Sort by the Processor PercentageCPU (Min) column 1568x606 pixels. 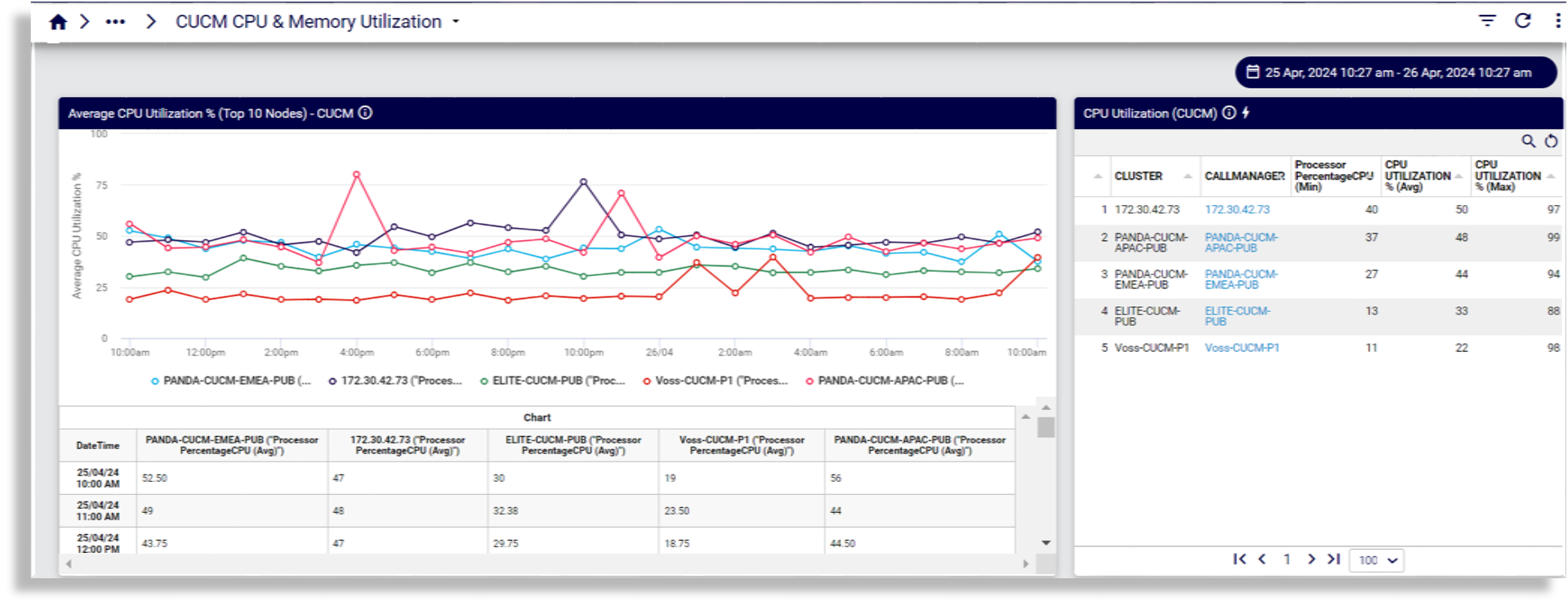pyautogui.click(x=1334, y=176)
